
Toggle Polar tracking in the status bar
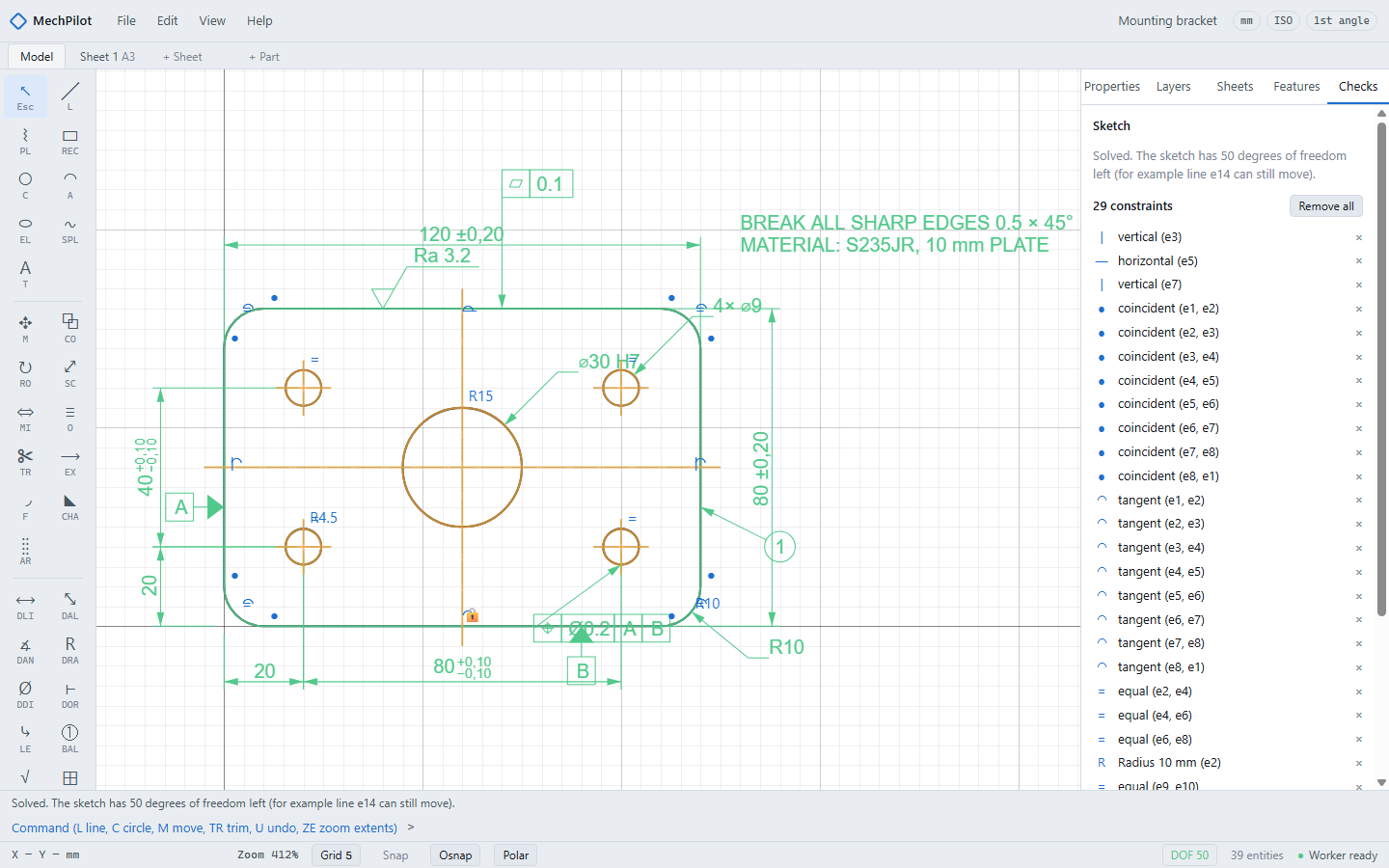(516, 855)
